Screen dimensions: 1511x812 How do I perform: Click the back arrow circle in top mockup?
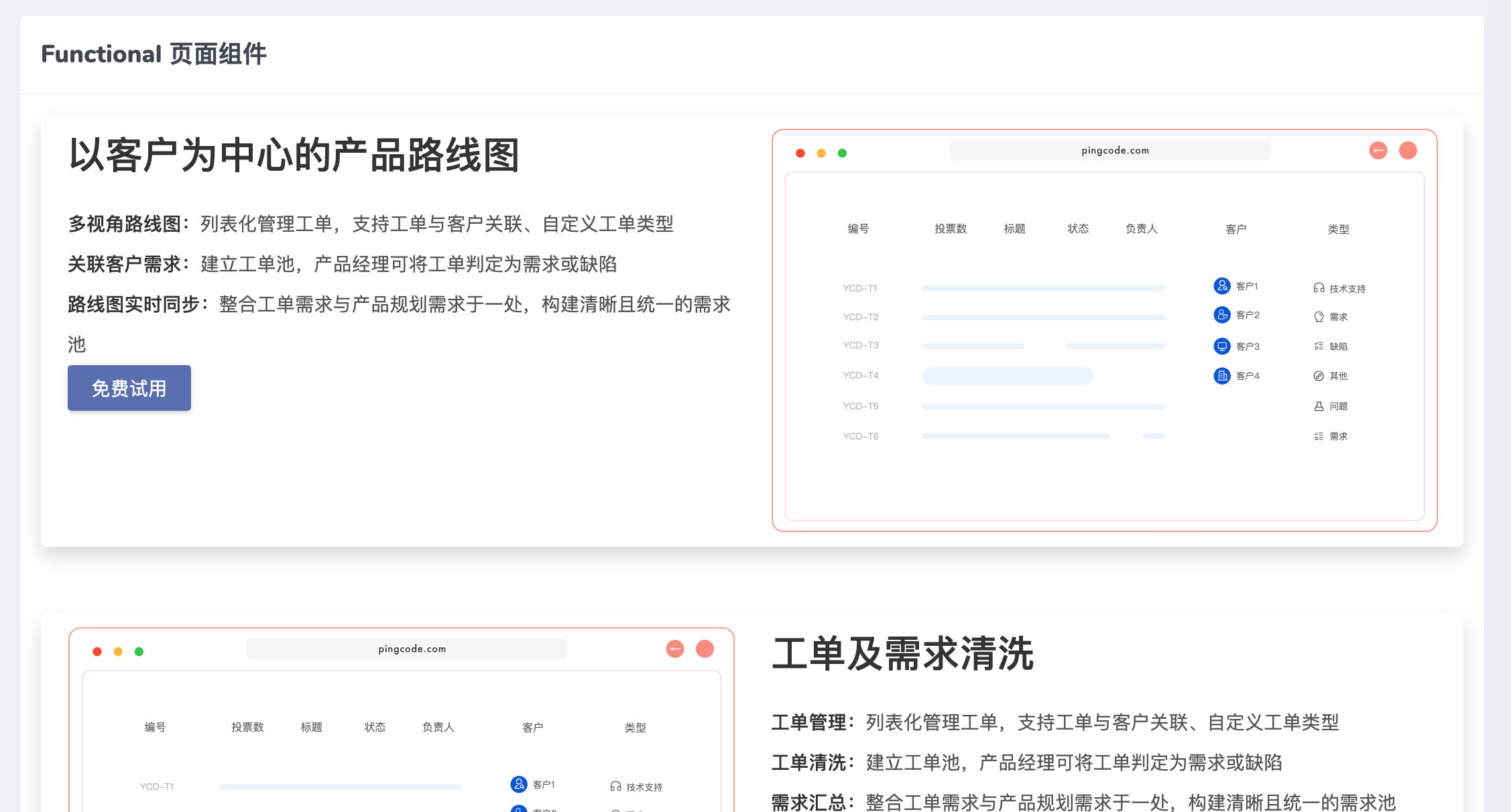point(1378,151)
